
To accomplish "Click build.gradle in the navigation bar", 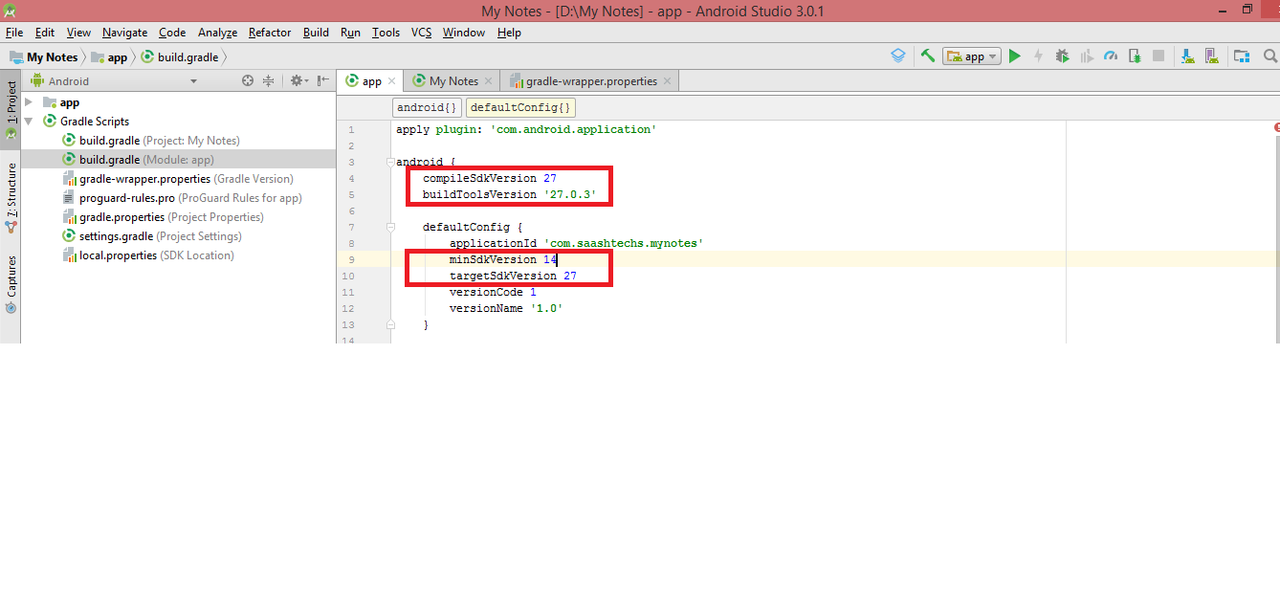I will pyautogui.click(x=180, y=57).
